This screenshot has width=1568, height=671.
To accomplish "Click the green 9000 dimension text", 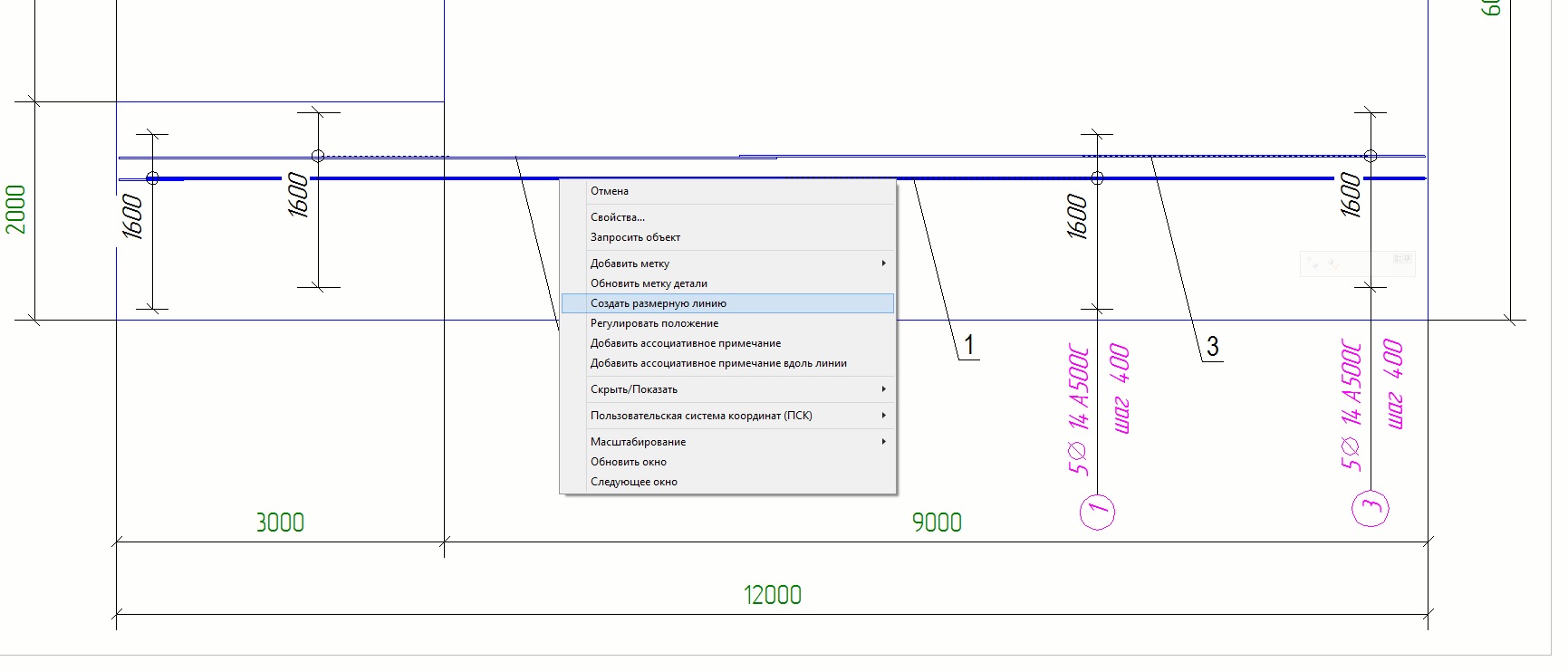I will coord(937,522).
